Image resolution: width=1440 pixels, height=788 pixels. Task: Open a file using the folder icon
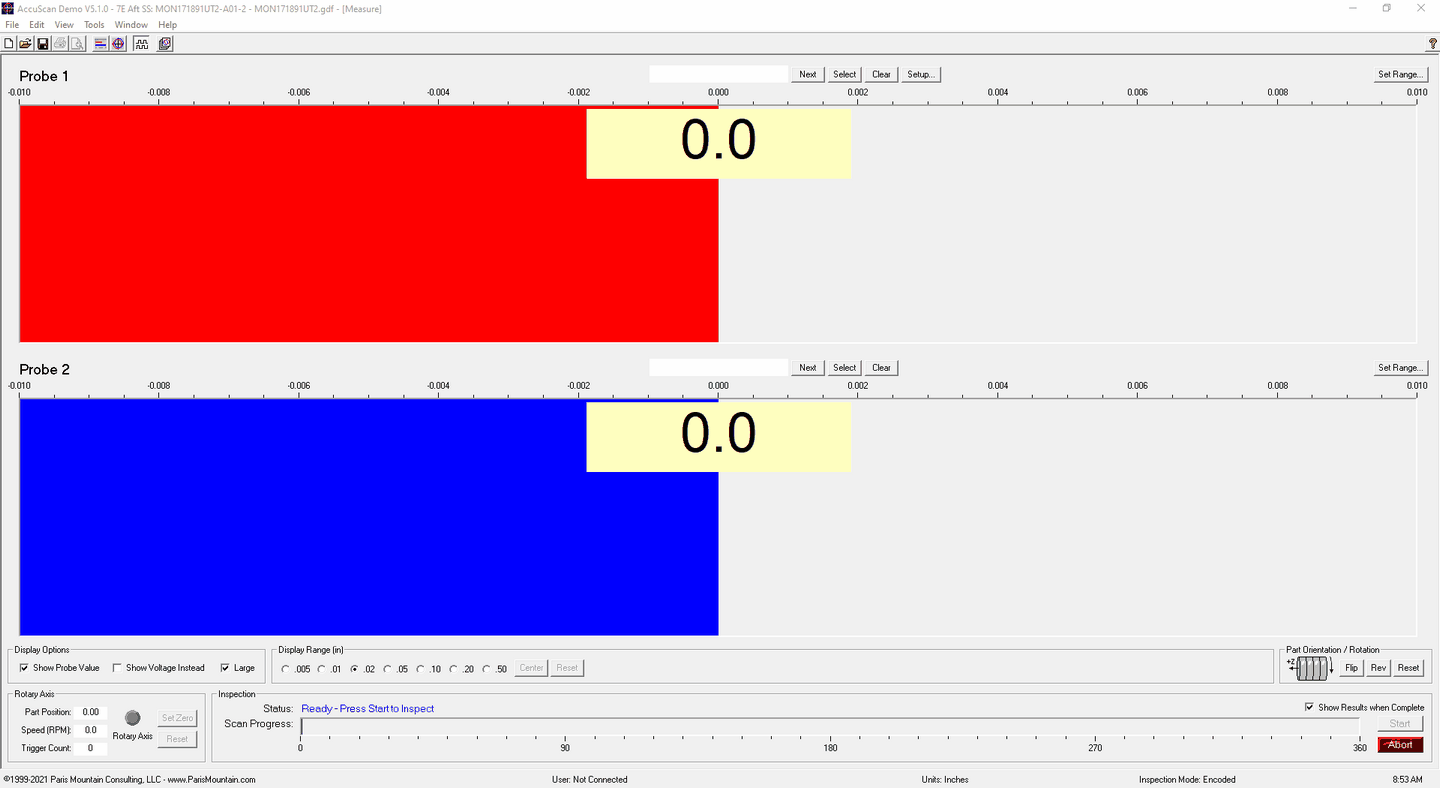point(25,44)
